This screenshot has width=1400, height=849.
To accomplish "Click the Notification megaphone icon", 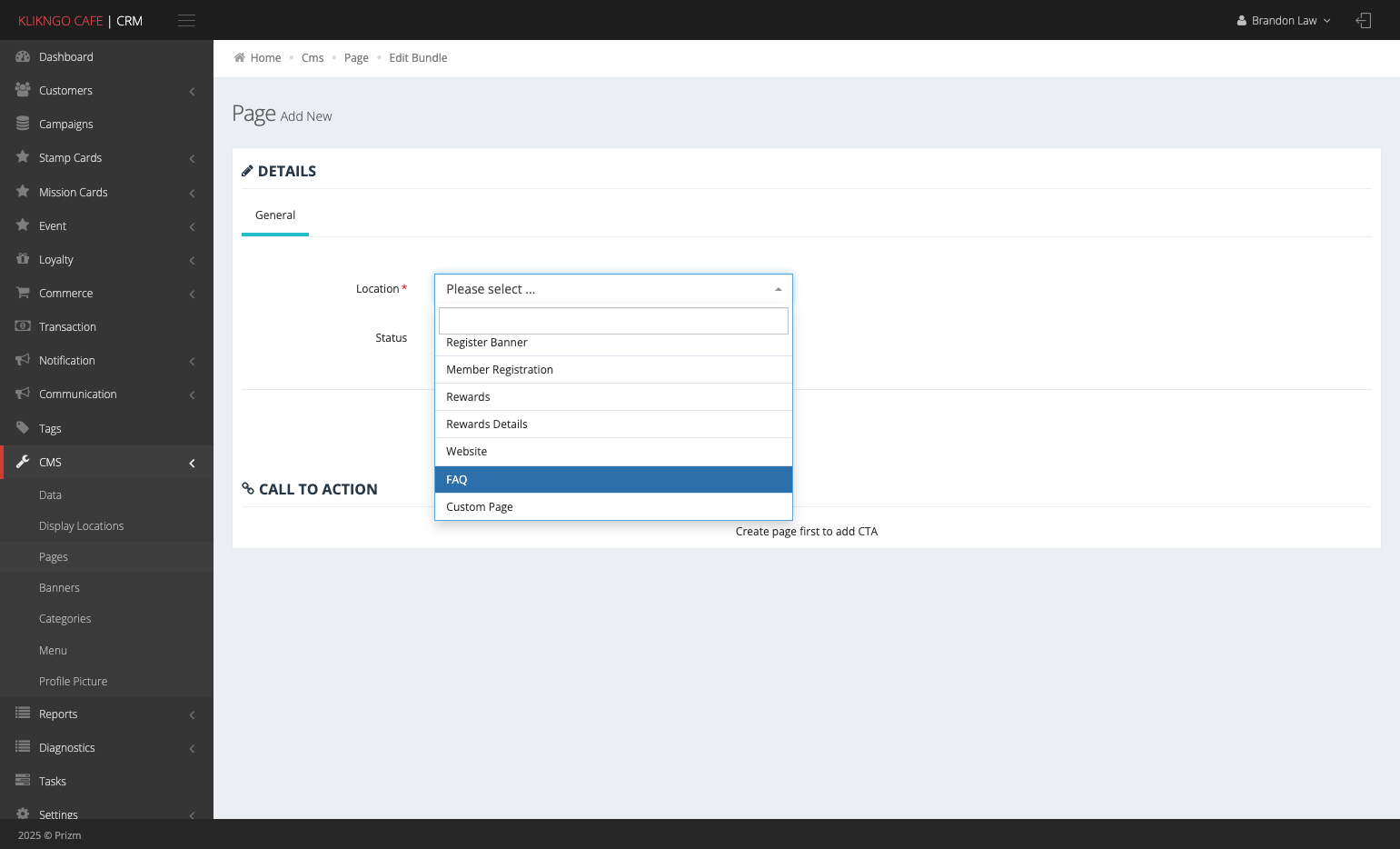I will click(23, 360).
